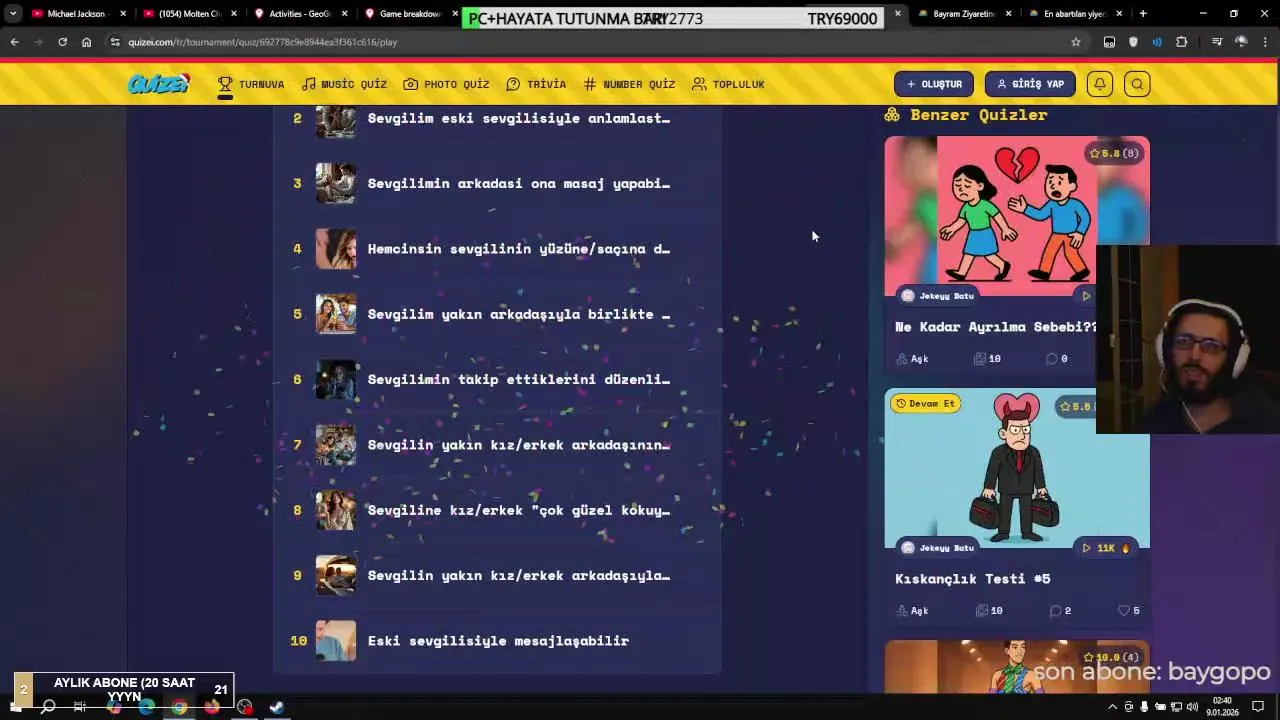Go back in browser history

click(x=14, y=42)
